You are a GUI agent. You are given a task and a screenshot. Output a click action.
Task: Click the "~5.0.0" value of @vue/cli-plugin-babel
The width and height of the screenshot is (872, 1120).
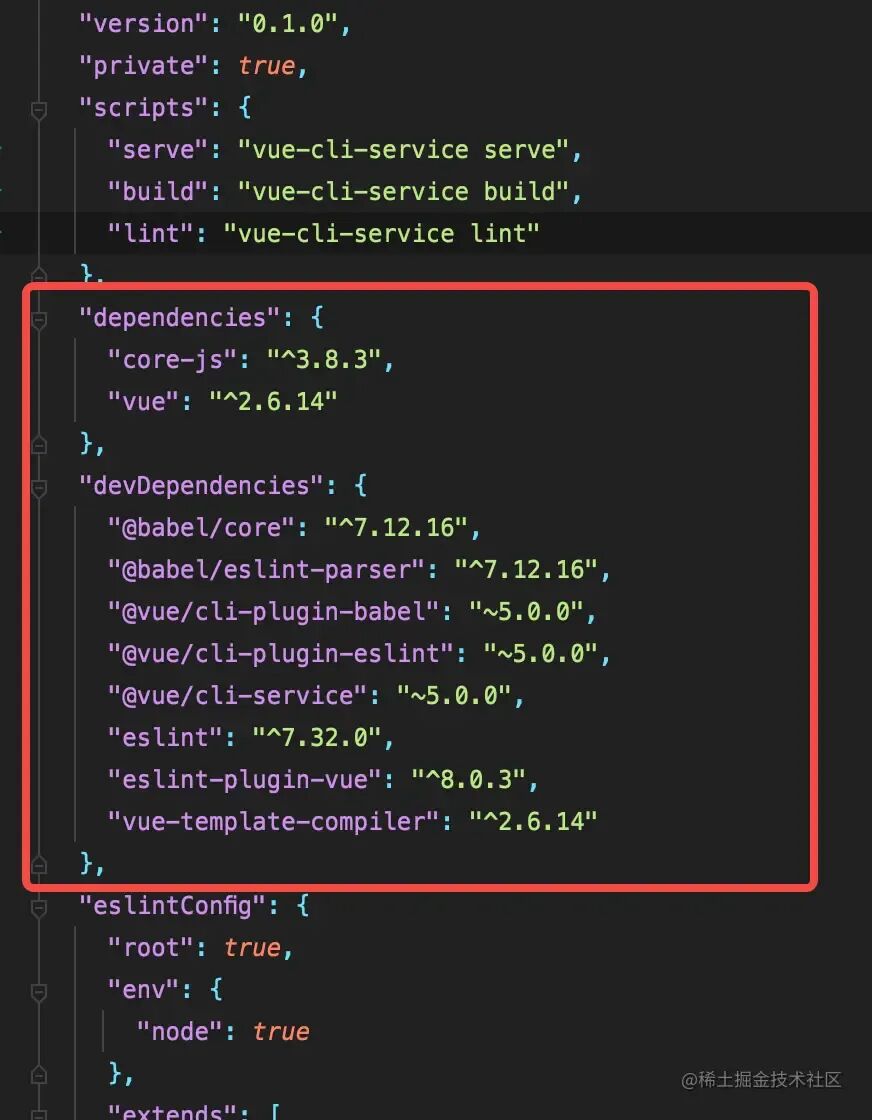[526, 611]
